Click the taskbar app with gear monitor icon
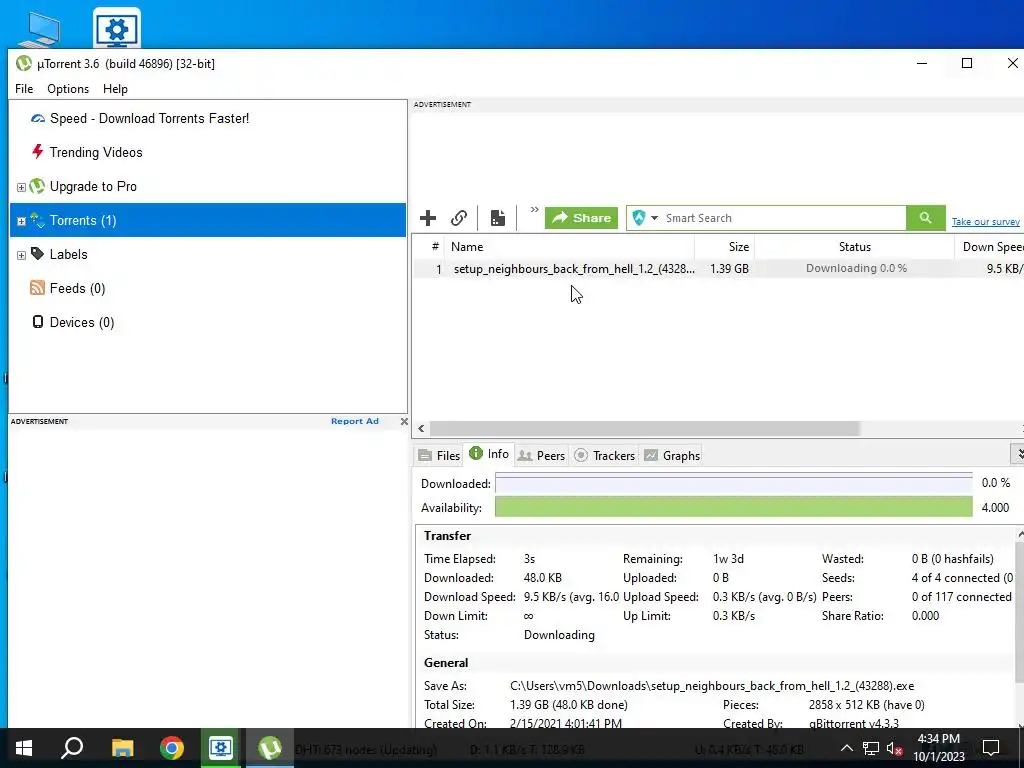 point(221,748)
